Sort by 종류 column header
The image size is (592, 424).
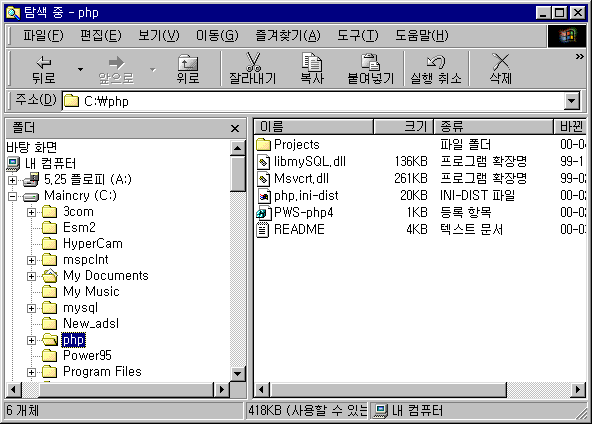tap(494, 126)
